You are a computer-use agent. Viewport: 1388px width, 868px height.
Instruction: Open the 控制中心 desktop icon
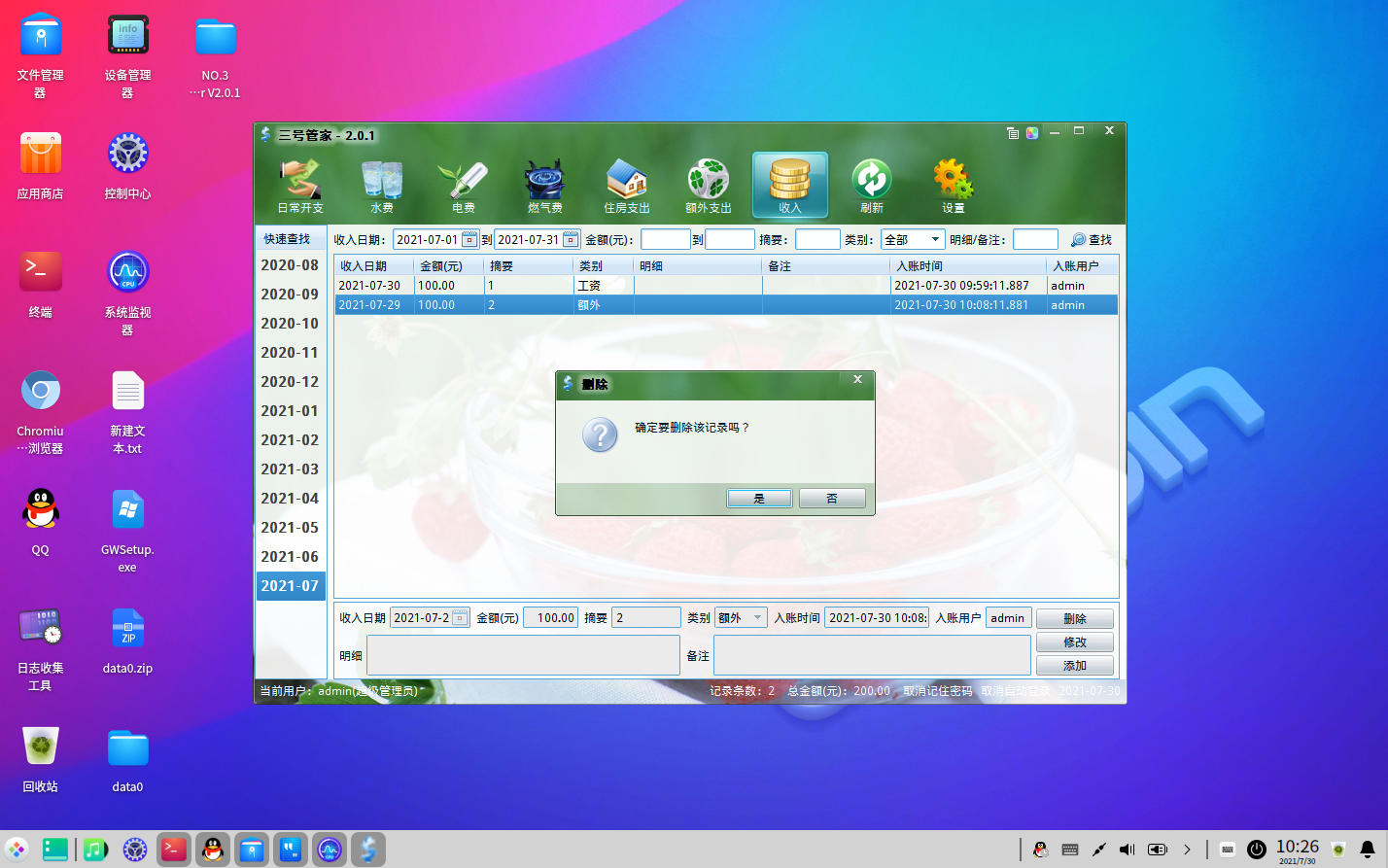point(127,166)
